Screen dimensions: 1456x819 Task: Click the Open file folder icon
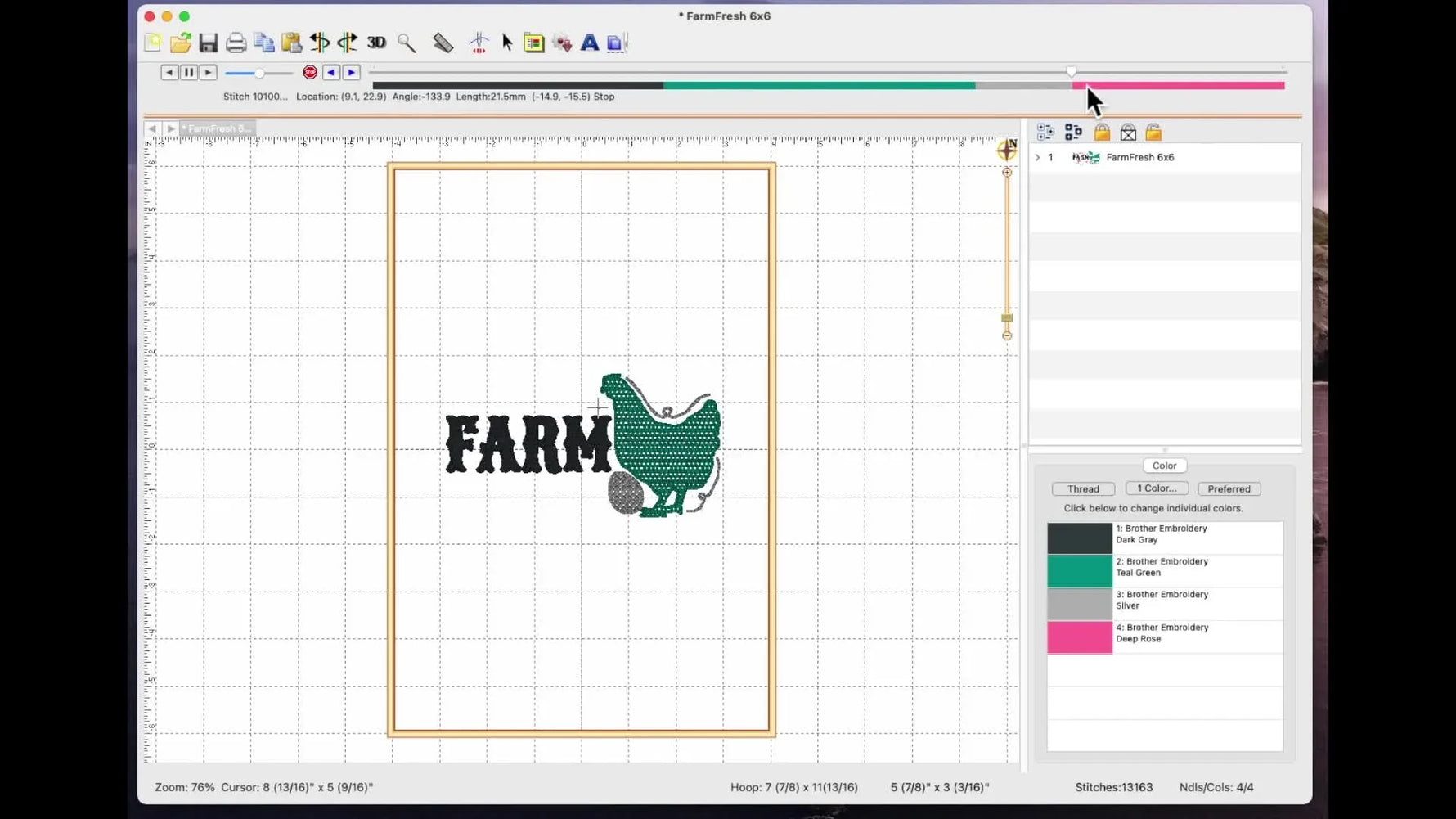point(181,43)
